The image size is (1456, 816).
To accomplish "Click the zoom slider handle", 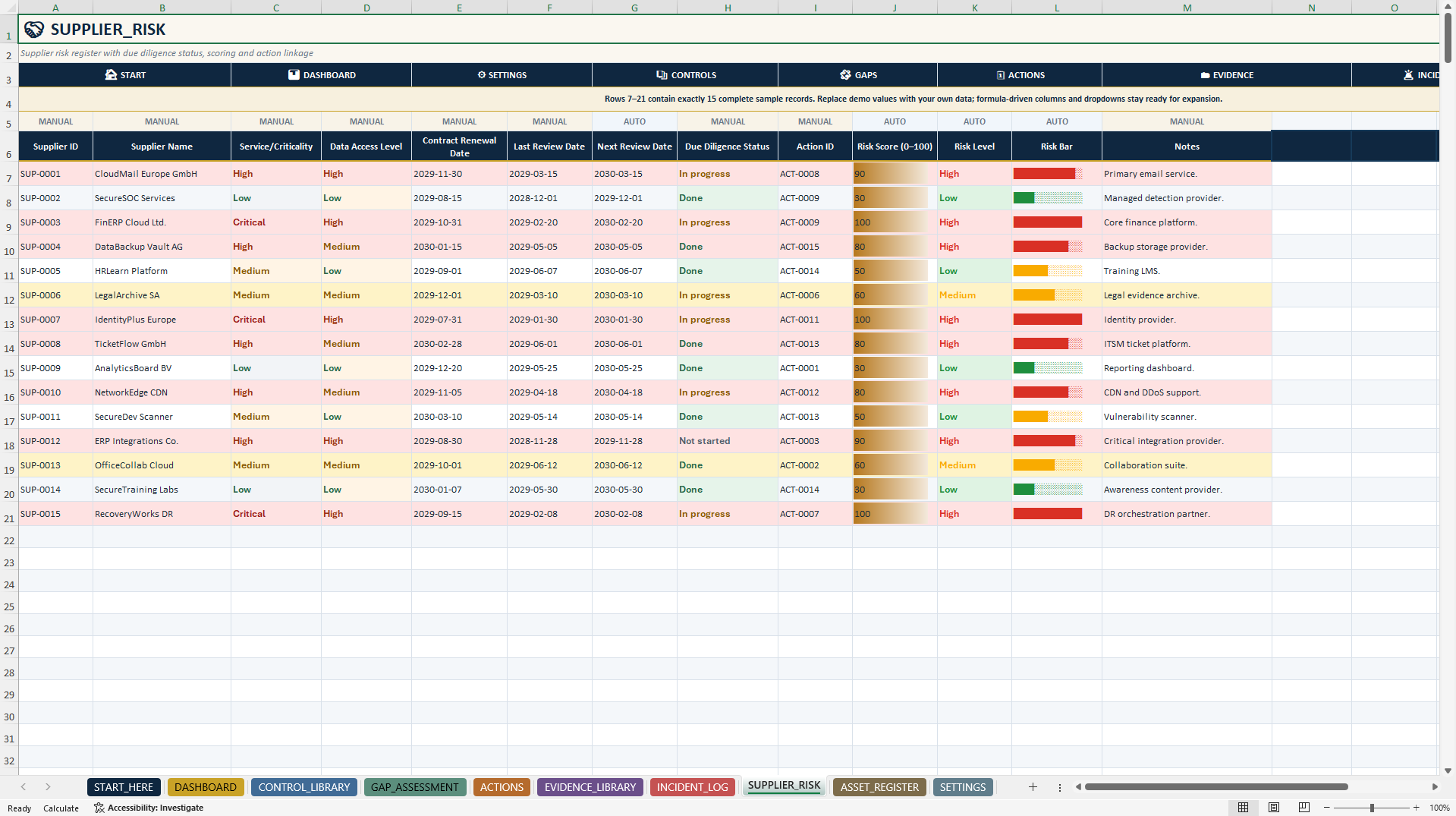I will 1372,808.
